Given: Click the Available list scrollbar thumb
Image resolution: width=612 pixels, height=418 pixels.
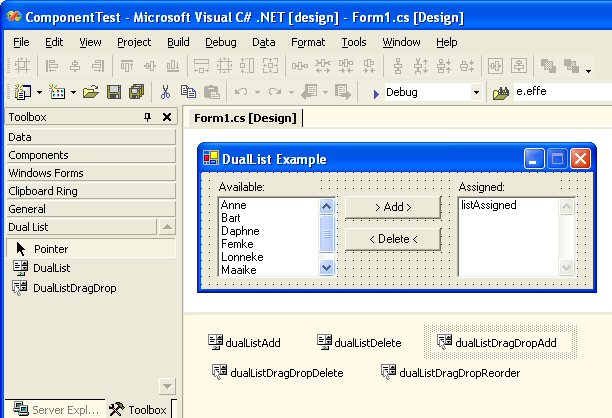Looking at the screenshot, I should pyautogui.click(x=327, y=234).
